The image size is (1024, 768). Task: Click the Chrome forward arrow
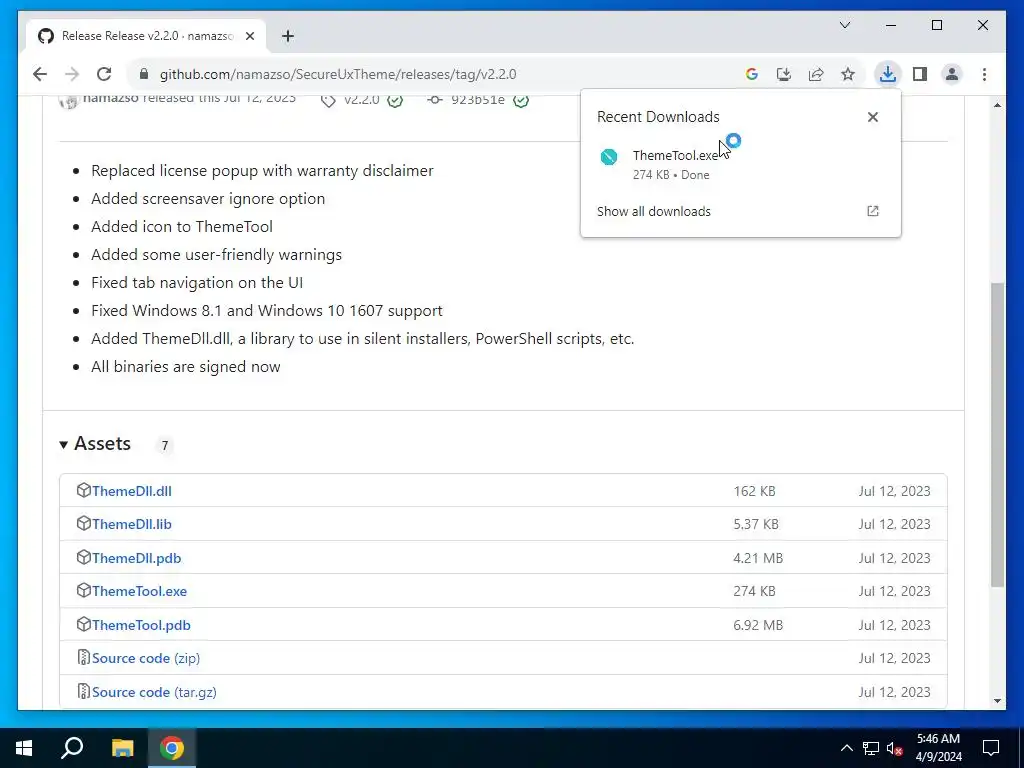pos(72,74)
